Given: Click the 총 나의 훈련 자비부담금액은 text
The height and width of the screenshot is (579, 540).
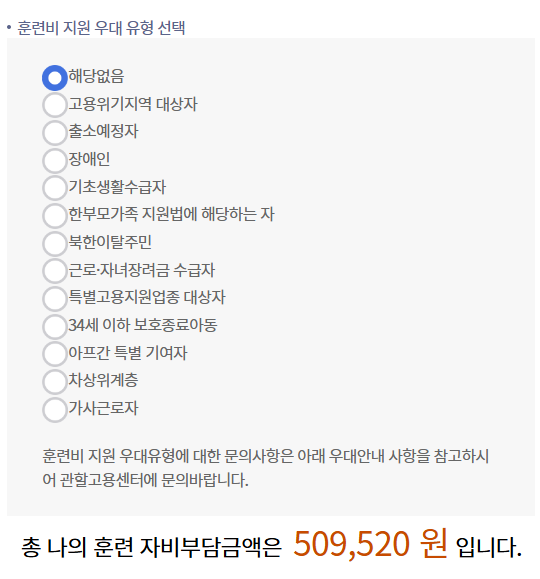Looking at the screenshot, I should tap(151, 547).
